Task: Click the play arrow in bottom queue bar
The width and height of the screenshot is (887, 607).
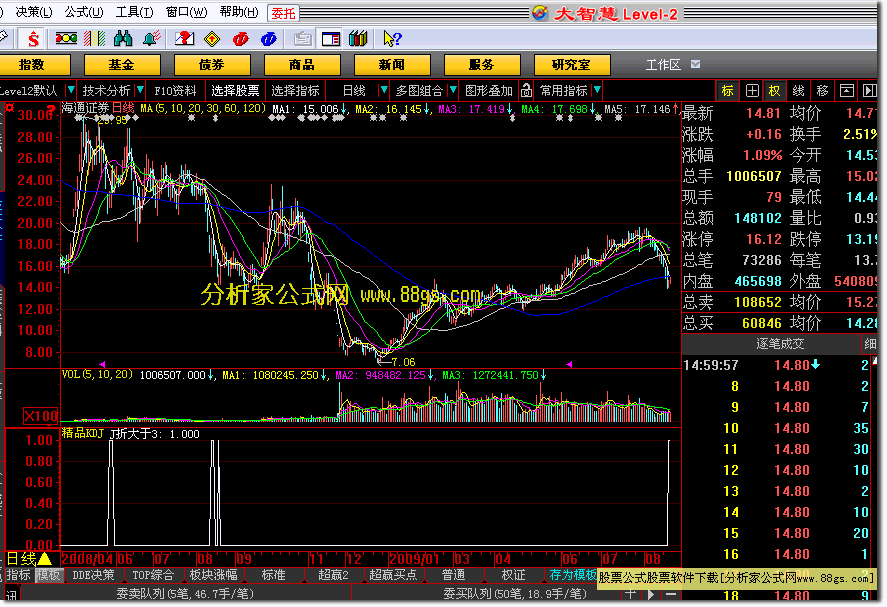Action: pos(651,594)
